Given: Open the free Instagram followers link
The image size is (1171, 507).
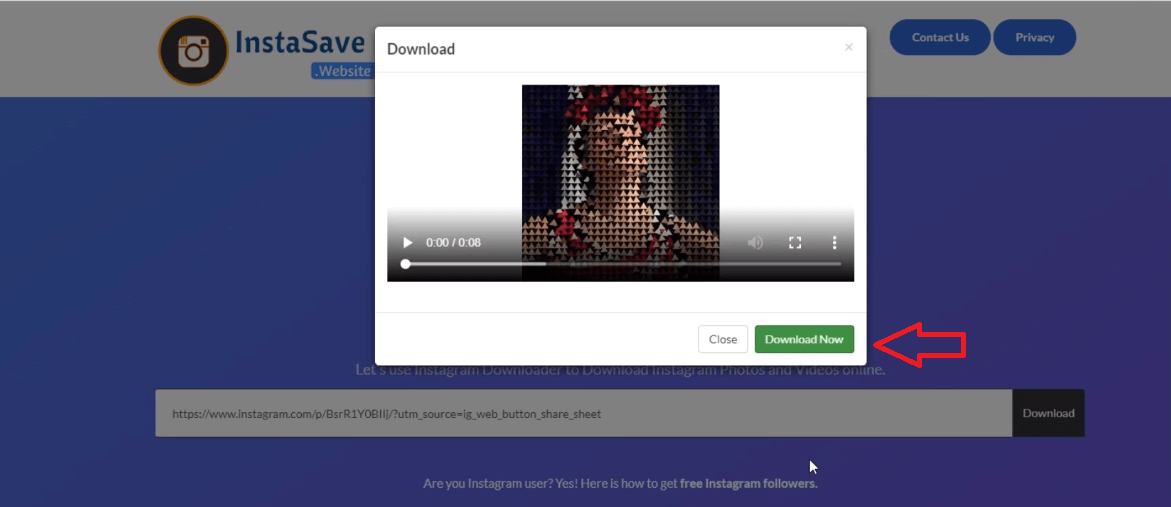Looking at the screenshot, I should (x=748, y=484).
